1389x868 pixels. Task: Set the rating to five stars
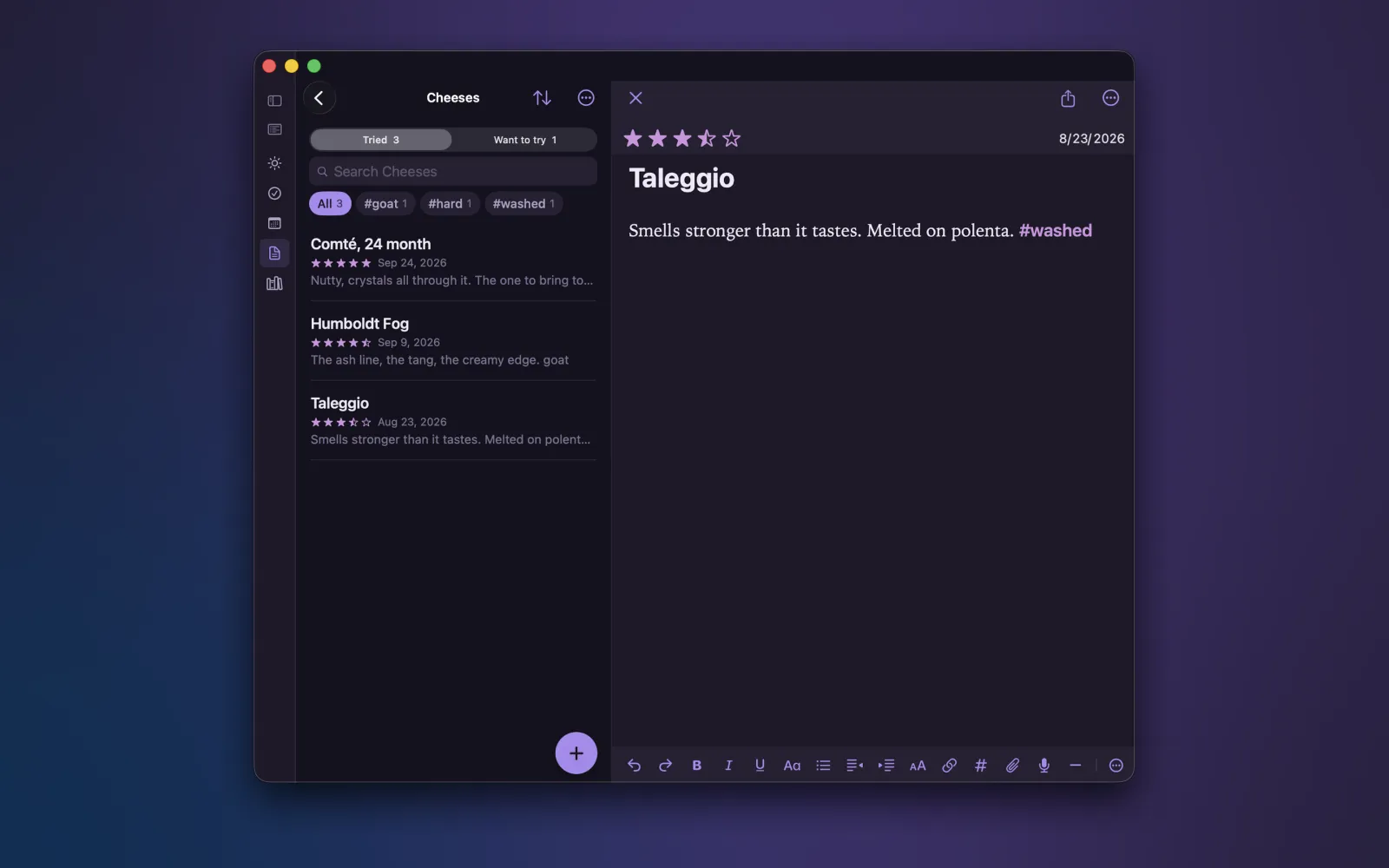point(732,139)
